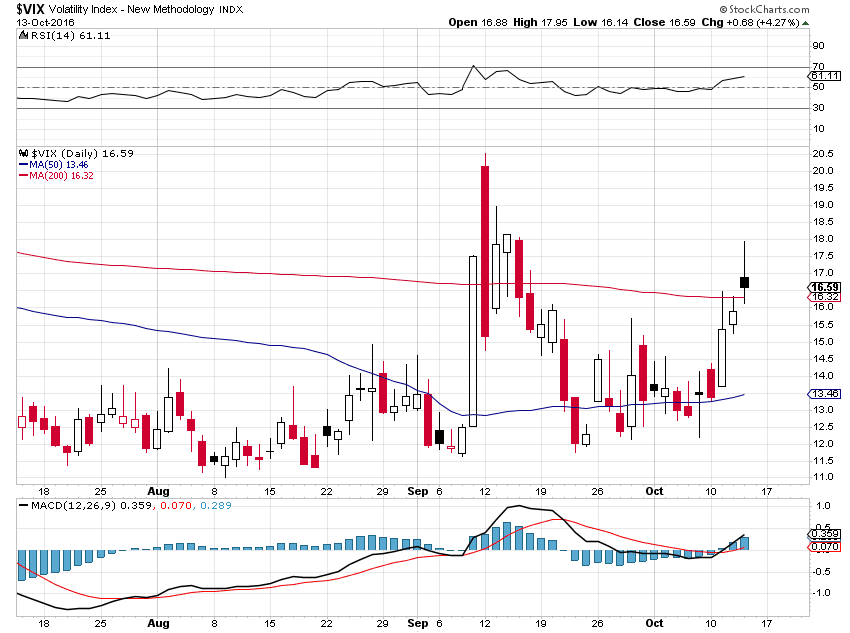
Task: Click the blue MA(50) legend line marker
Action: (23, 164)
